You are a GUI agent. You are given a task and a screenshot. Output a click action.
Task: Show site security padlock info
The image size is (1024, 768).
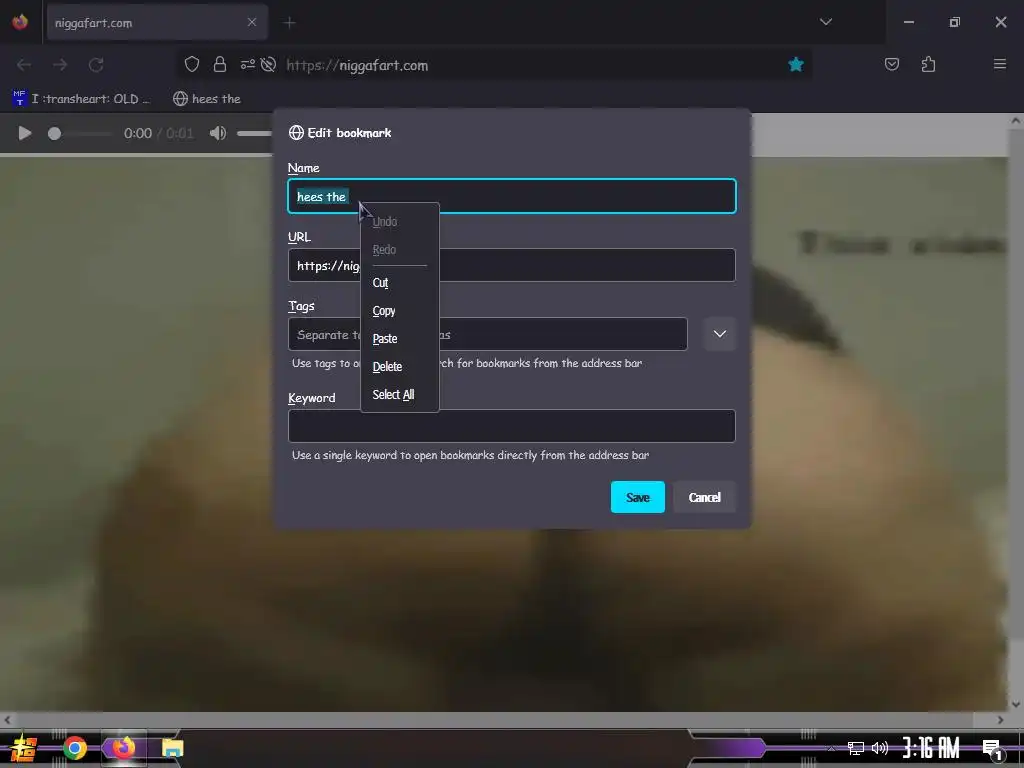[x=220, y=65]
